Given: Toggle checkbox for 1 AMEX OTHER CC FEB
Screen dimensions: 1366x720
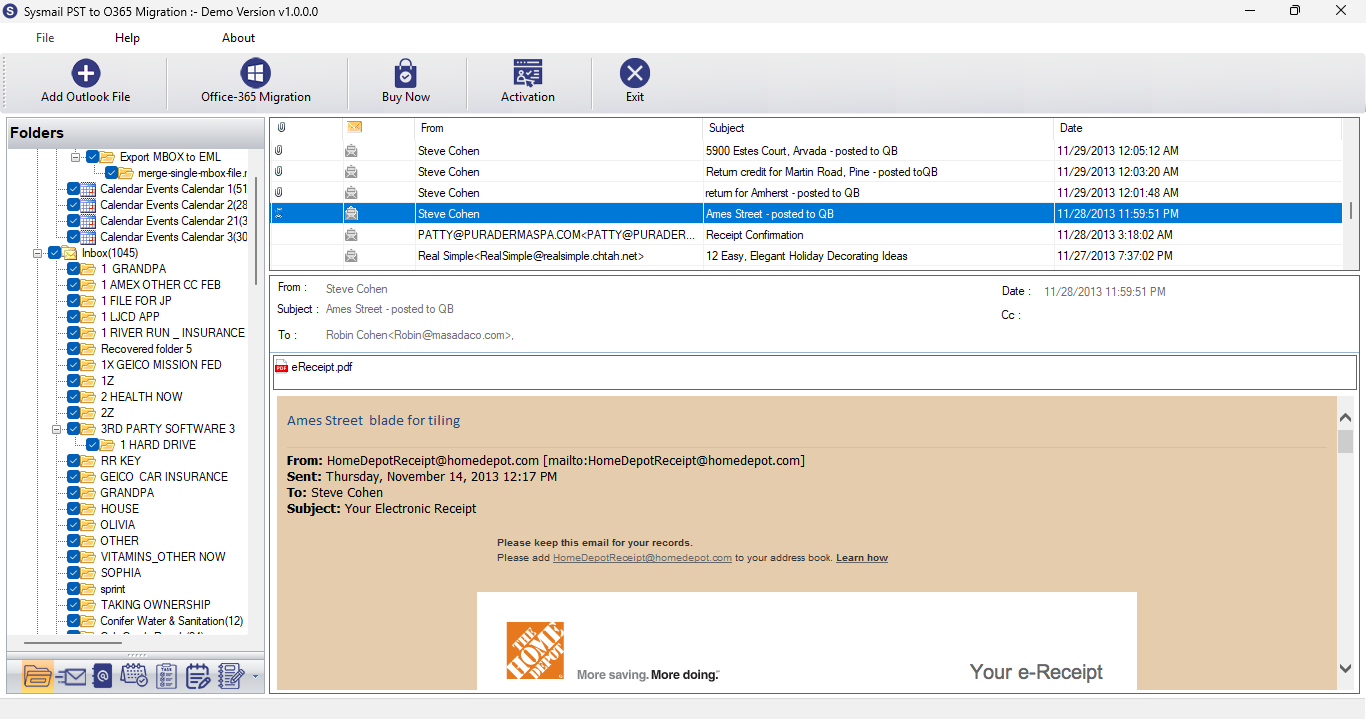Looking at the screenshot, I should point(74,285).
